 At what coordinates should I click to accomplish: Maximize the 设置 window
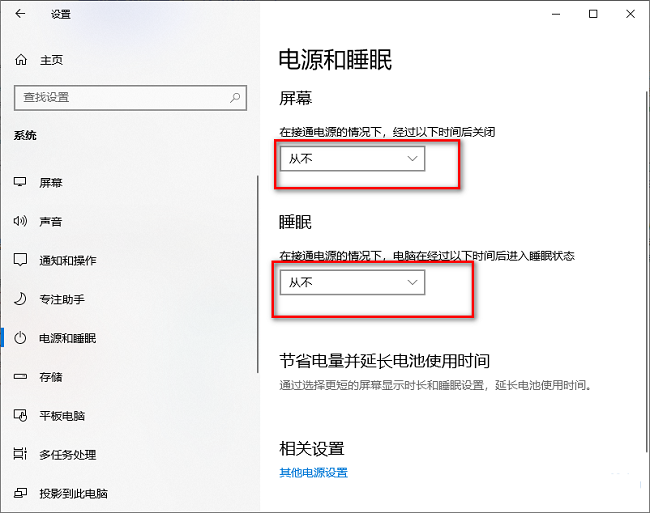[x=593, y=14]
